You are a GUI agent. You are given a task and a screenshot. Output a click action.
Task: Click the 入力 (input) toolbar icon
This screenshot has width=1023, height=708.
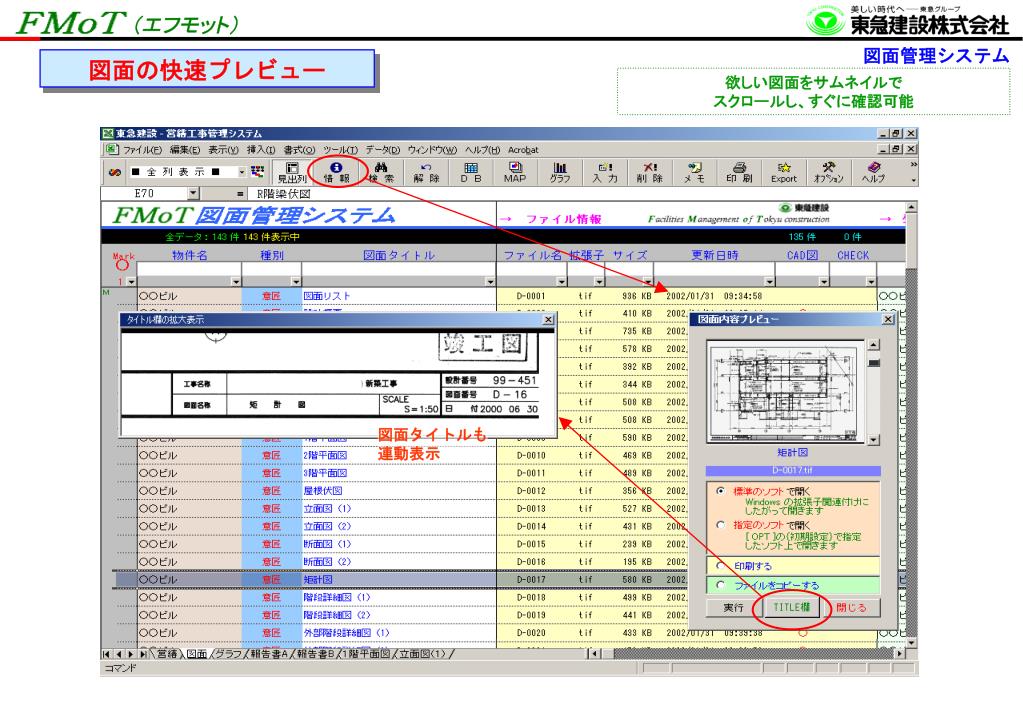tap(605, 172)
